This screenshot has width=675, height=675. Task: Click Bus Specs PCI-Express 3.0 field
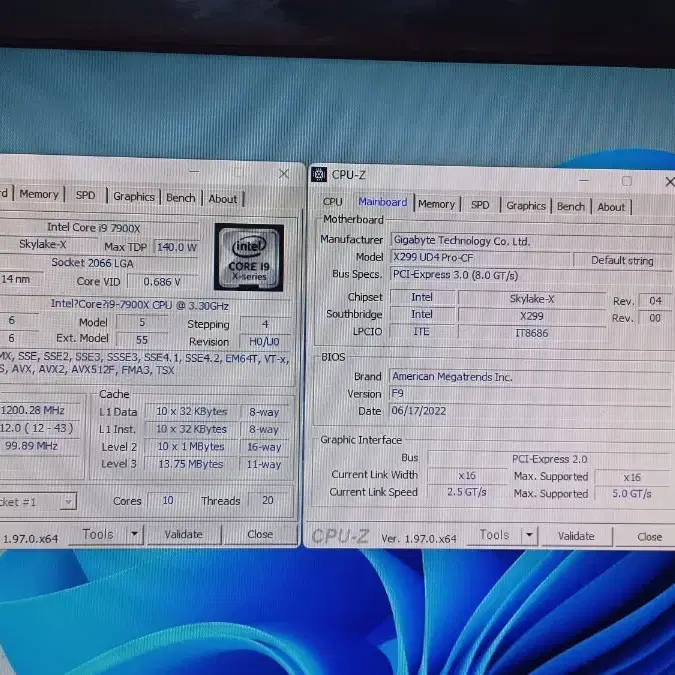tap(532, 275)
